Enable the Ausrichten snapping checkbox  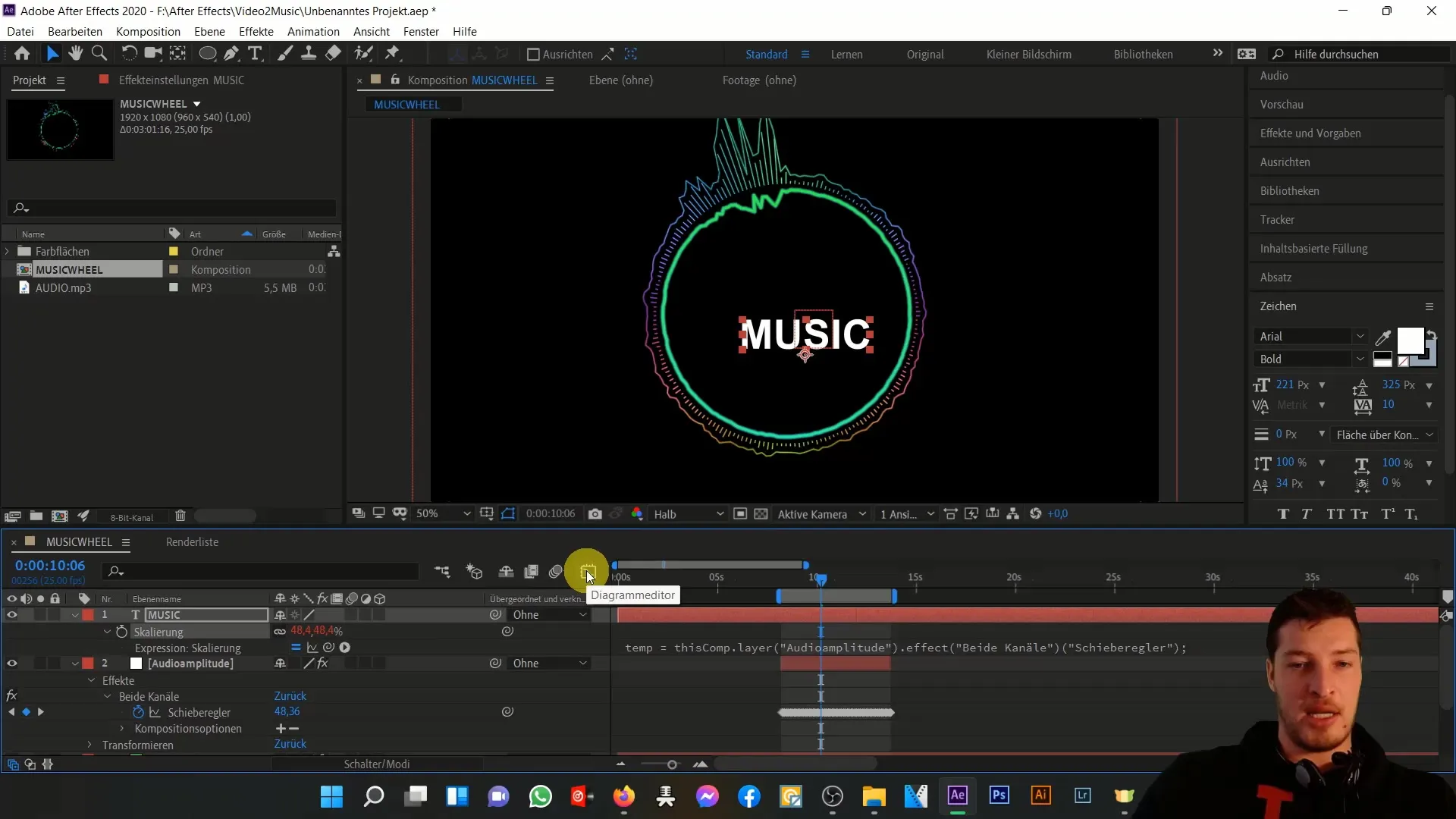(533, 55)
